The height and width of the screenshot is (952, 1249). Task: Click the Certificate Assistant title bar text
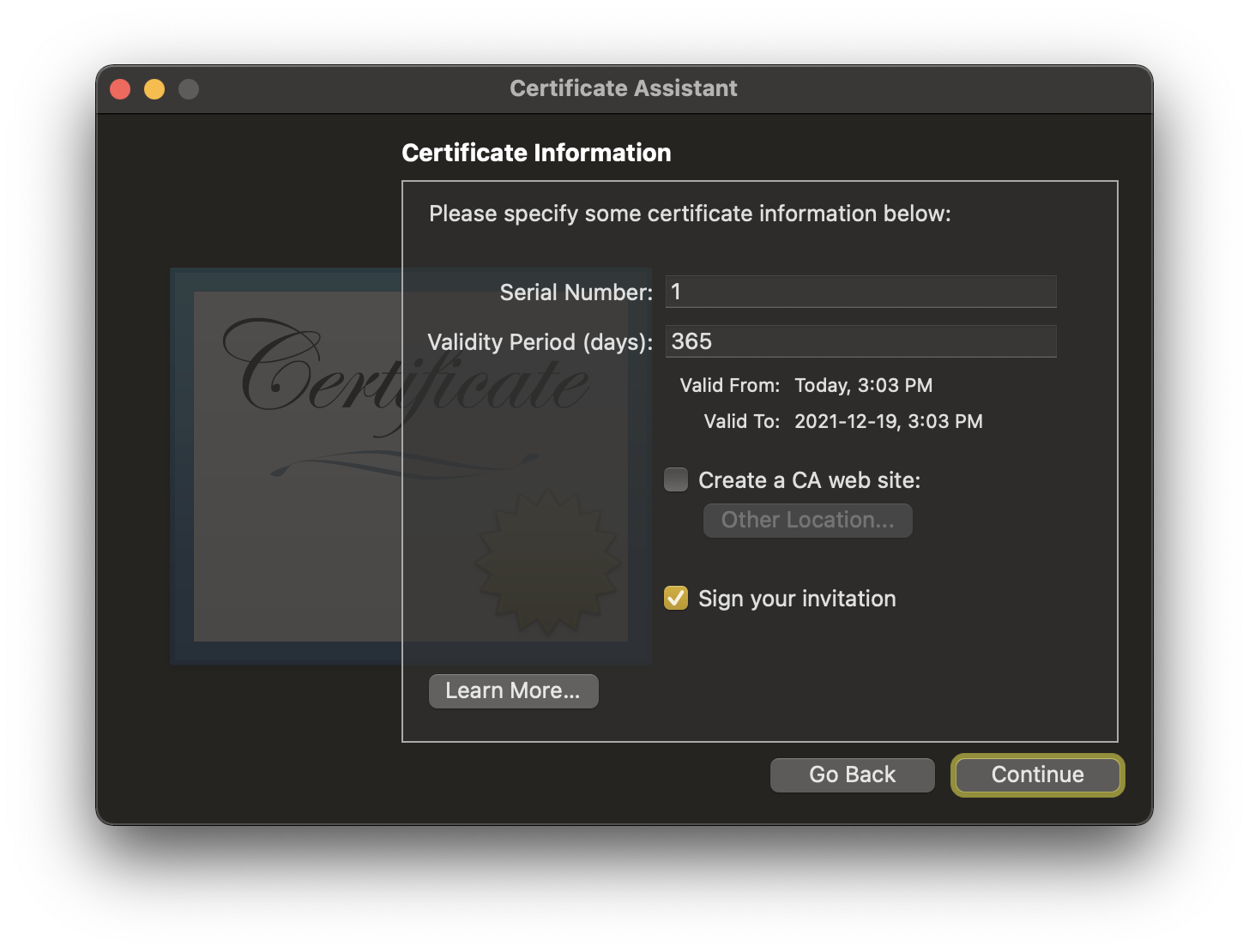click(624, 88)
